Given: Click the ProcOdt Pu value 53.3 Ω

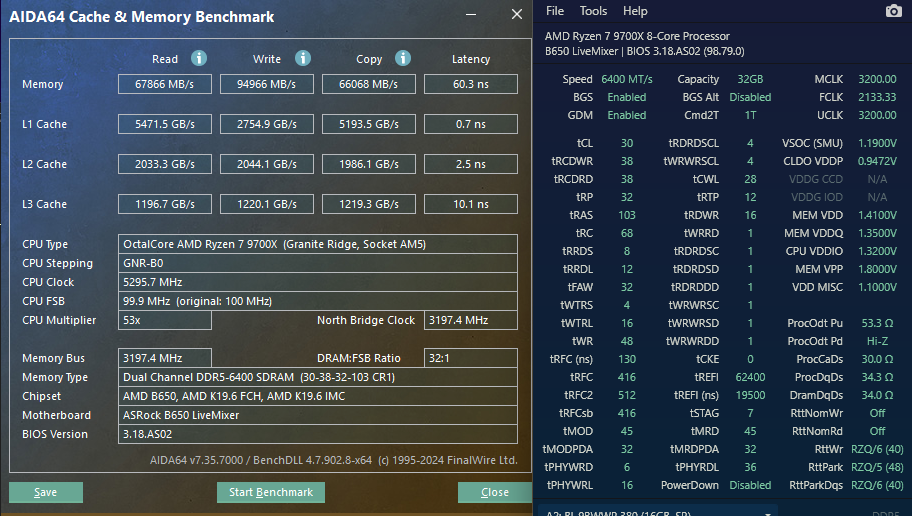Looking at the screenshot, I should tap(877, 323).
